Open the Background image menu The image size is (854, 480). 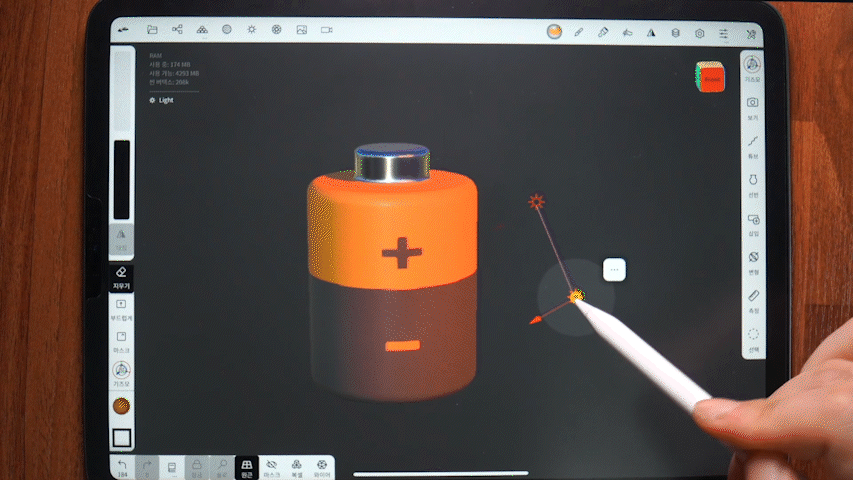click(x=301, y=31)
